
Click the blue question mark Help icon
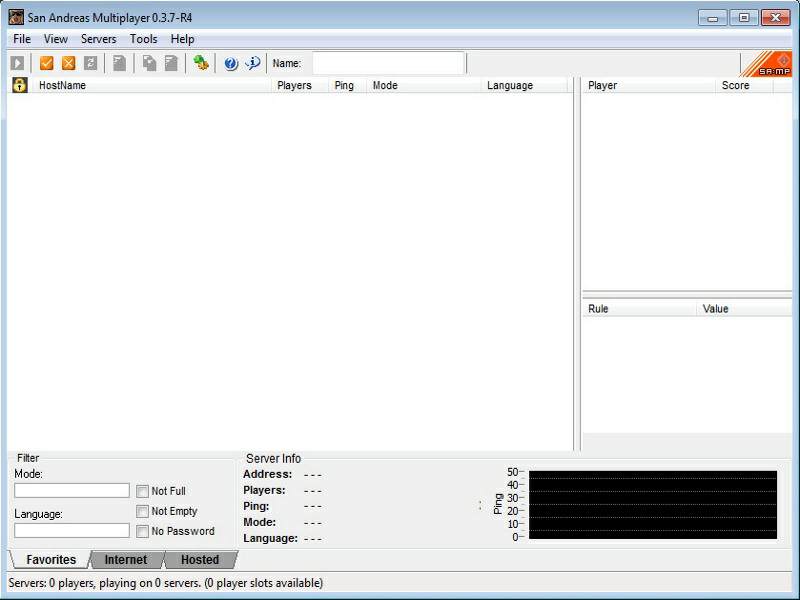[x=231, y=63]
